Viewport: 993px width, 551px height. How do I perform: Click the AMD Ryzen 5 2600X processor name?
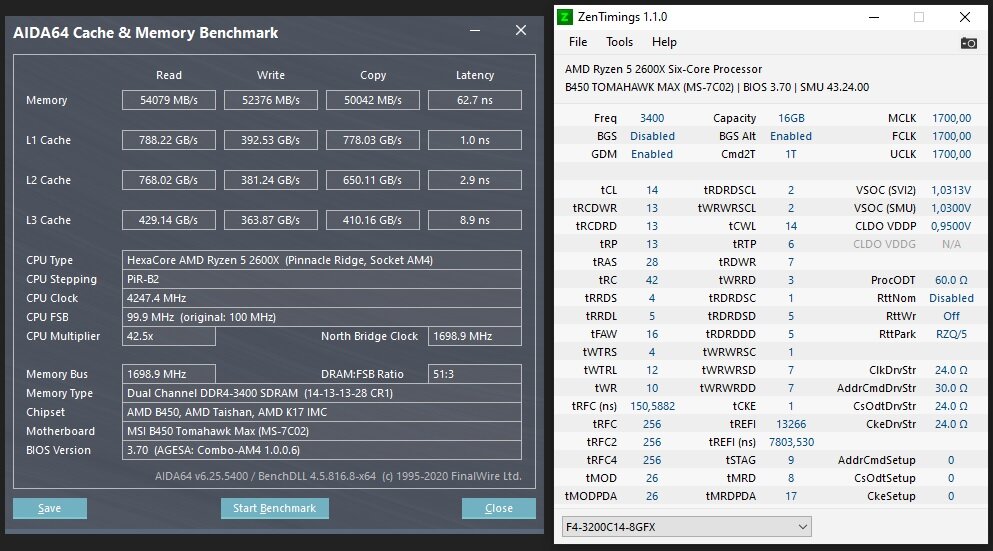point(663,69)
